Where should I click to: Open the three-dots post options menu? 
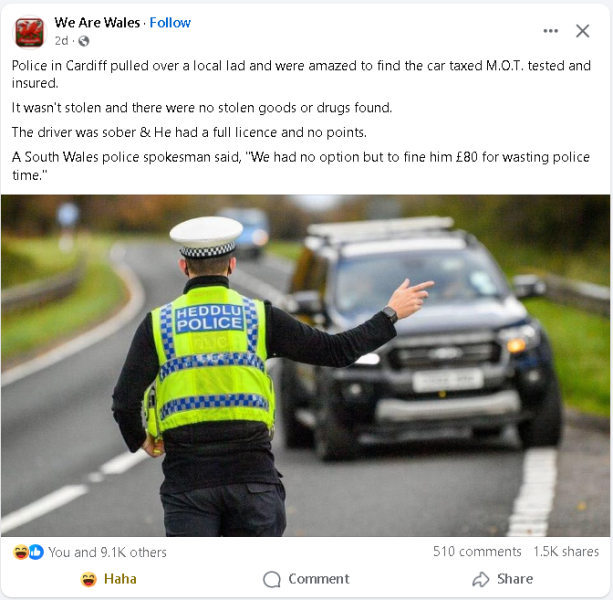(550, 31)
